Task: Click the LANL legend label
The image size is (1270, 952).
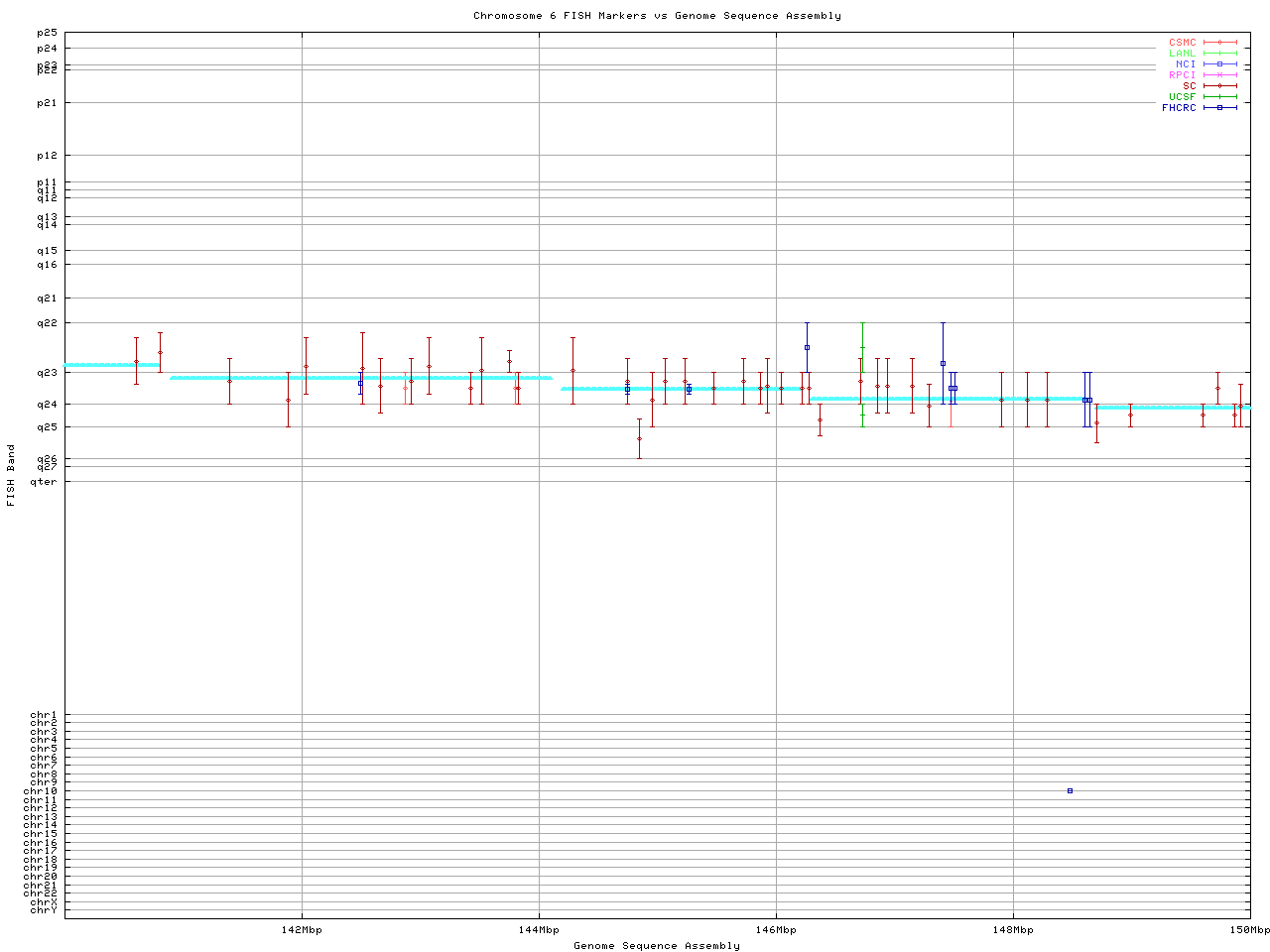Action: [x=1182, y=54]
